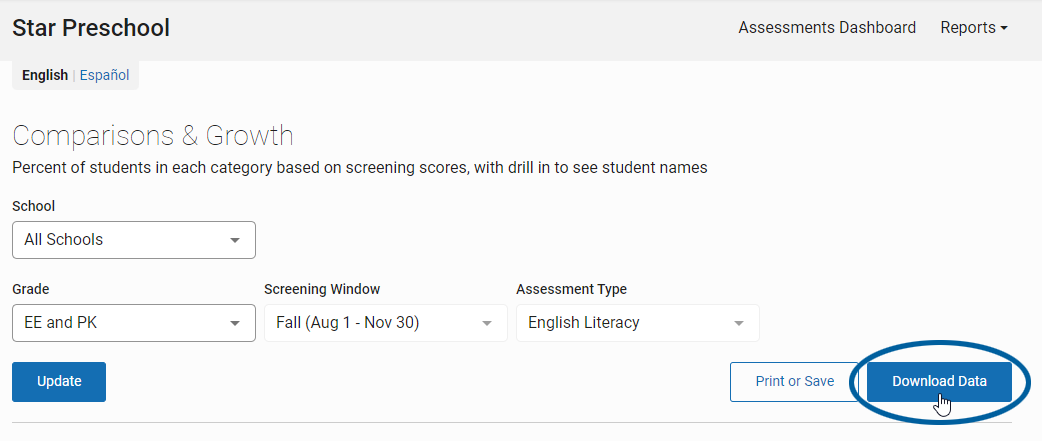Click the Comparisons & Growth heading
Image resolution: width=1042 pixels, height=441 pixels.
coord(153,135)
